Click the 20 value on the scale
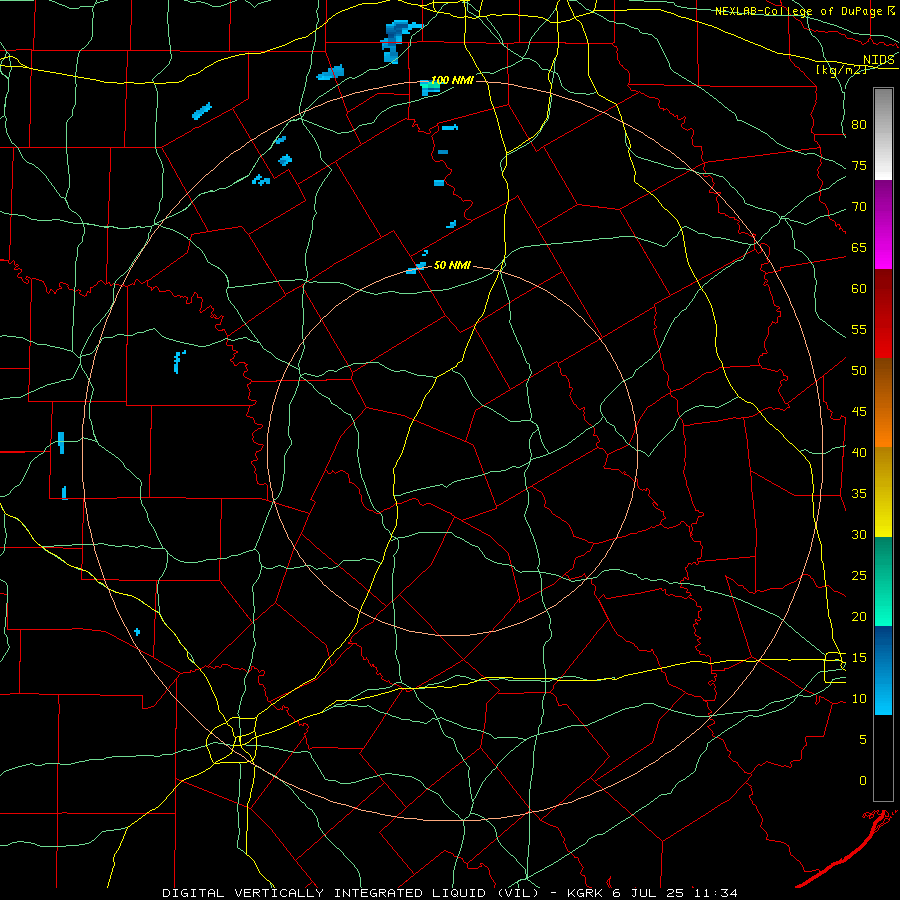The image size is (900, 900). coord(859,616)
